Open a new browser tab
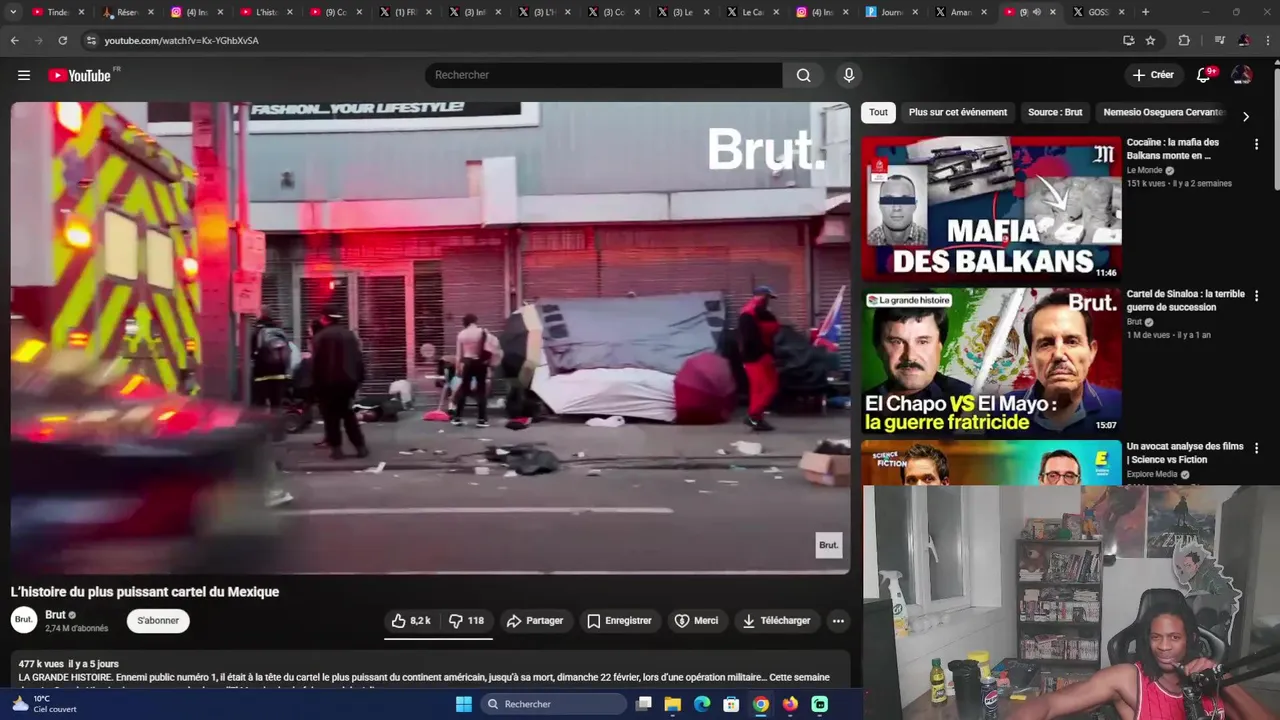The image size is (1280, 720). click(x=1145, y=12)
